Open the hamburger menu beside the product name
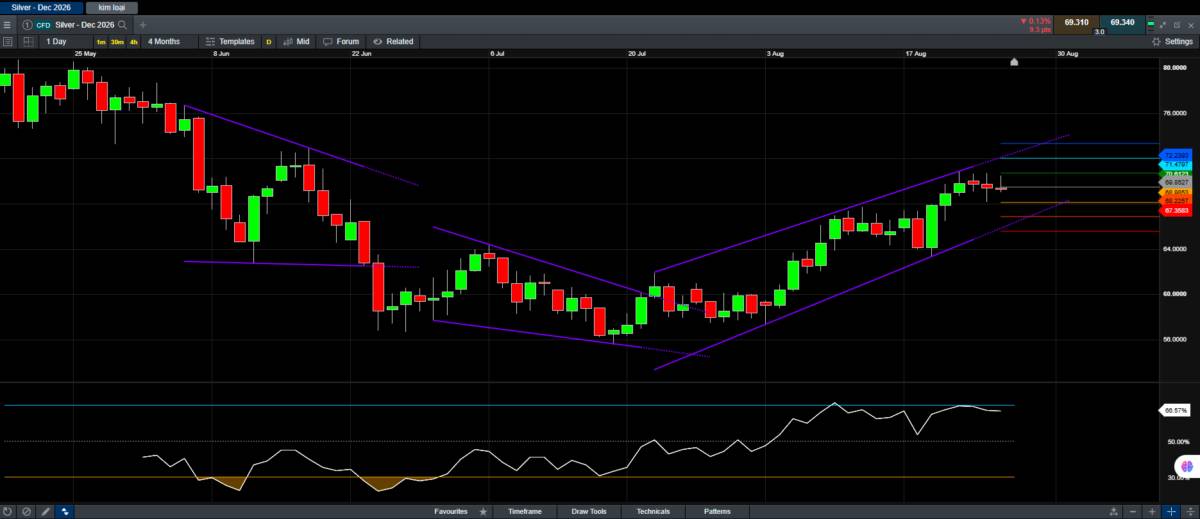1200x519 pixels. [x=8, y=24]
